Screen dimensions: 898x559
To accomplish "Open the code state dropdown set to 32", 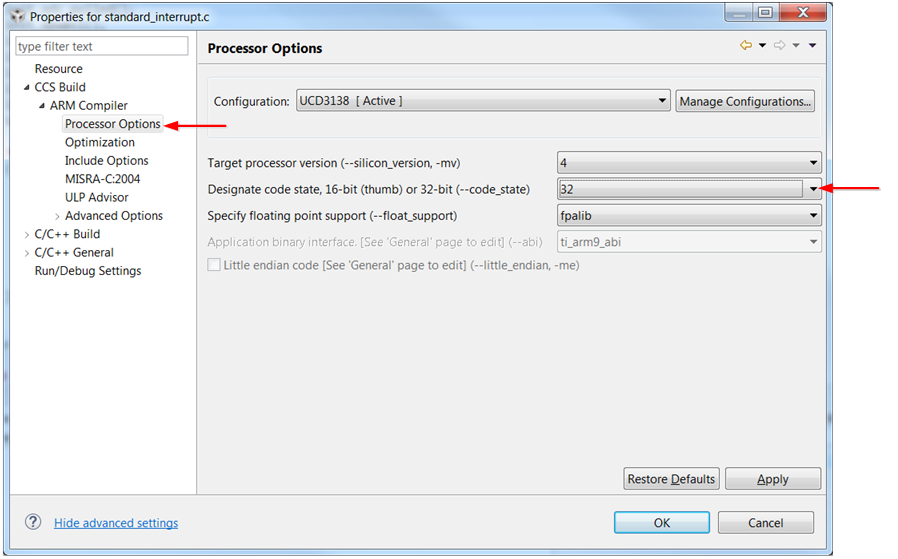I will (689, 189).
